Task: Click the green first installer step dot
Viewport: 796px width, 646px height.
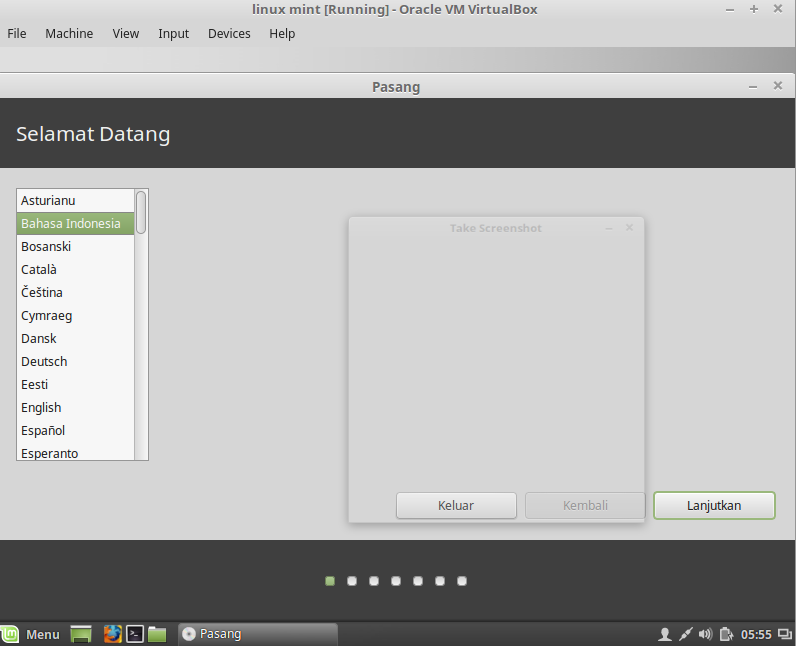Action: (x=330, y=581)
